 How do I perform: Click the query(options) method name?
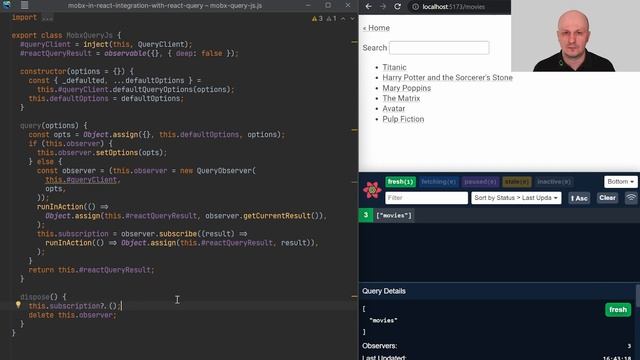(x=31, y=126)
